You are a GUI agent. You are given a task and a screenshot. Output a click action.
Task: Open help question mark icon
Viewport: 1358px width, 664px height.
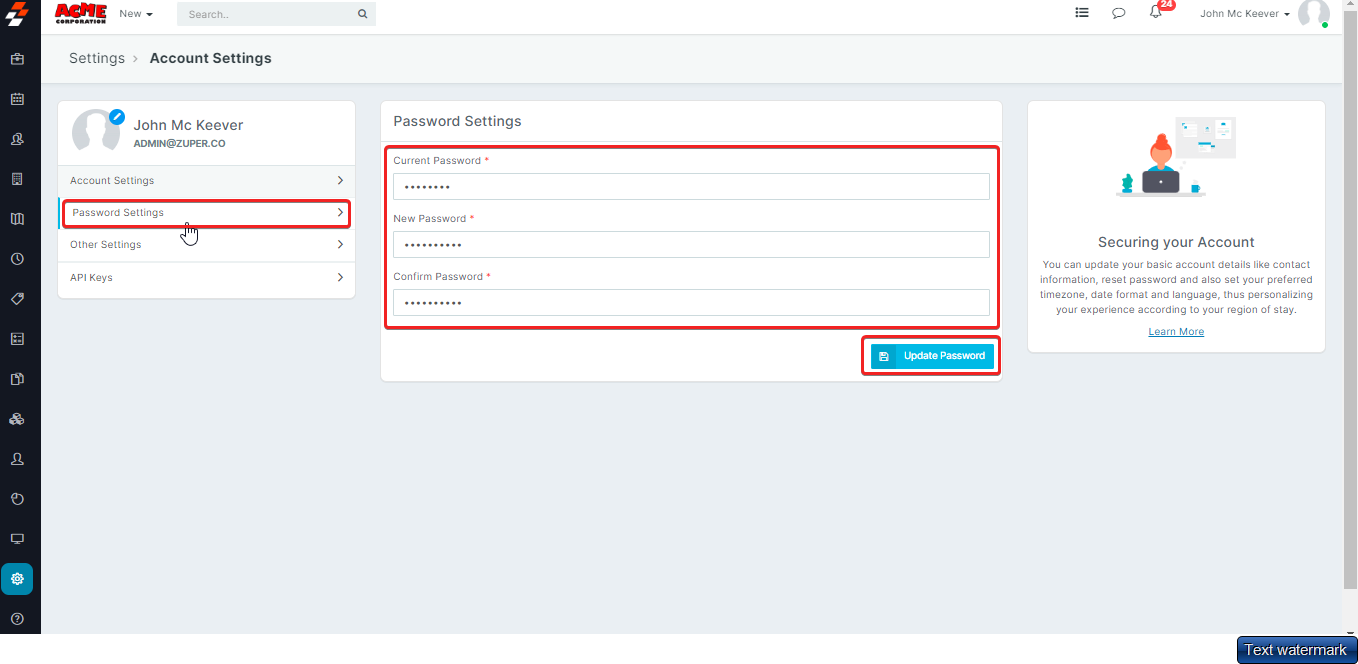17,619
